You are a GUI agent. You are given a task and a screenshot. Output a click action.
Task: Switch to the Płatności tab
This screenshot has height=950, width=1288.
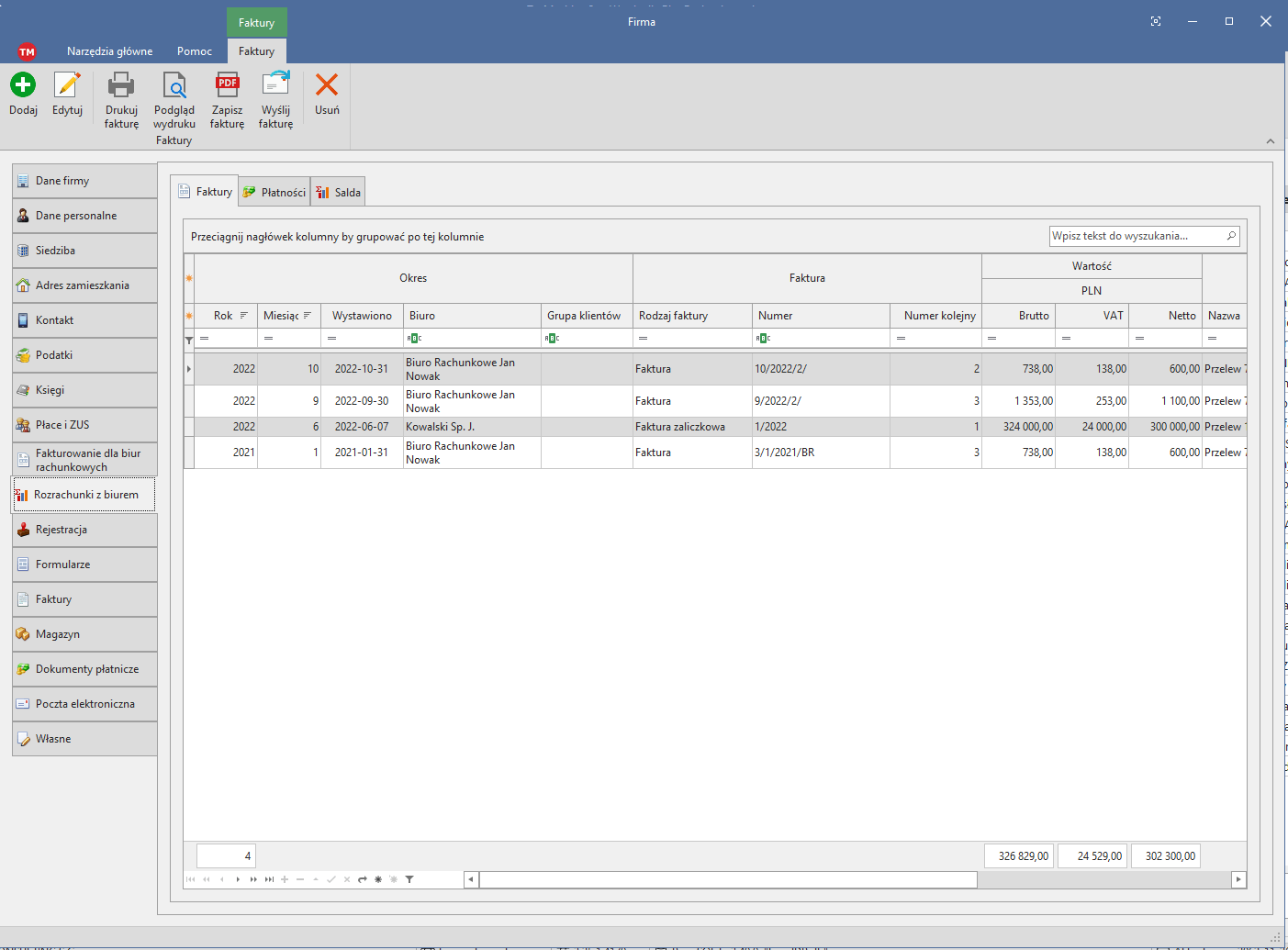point(274,193)
